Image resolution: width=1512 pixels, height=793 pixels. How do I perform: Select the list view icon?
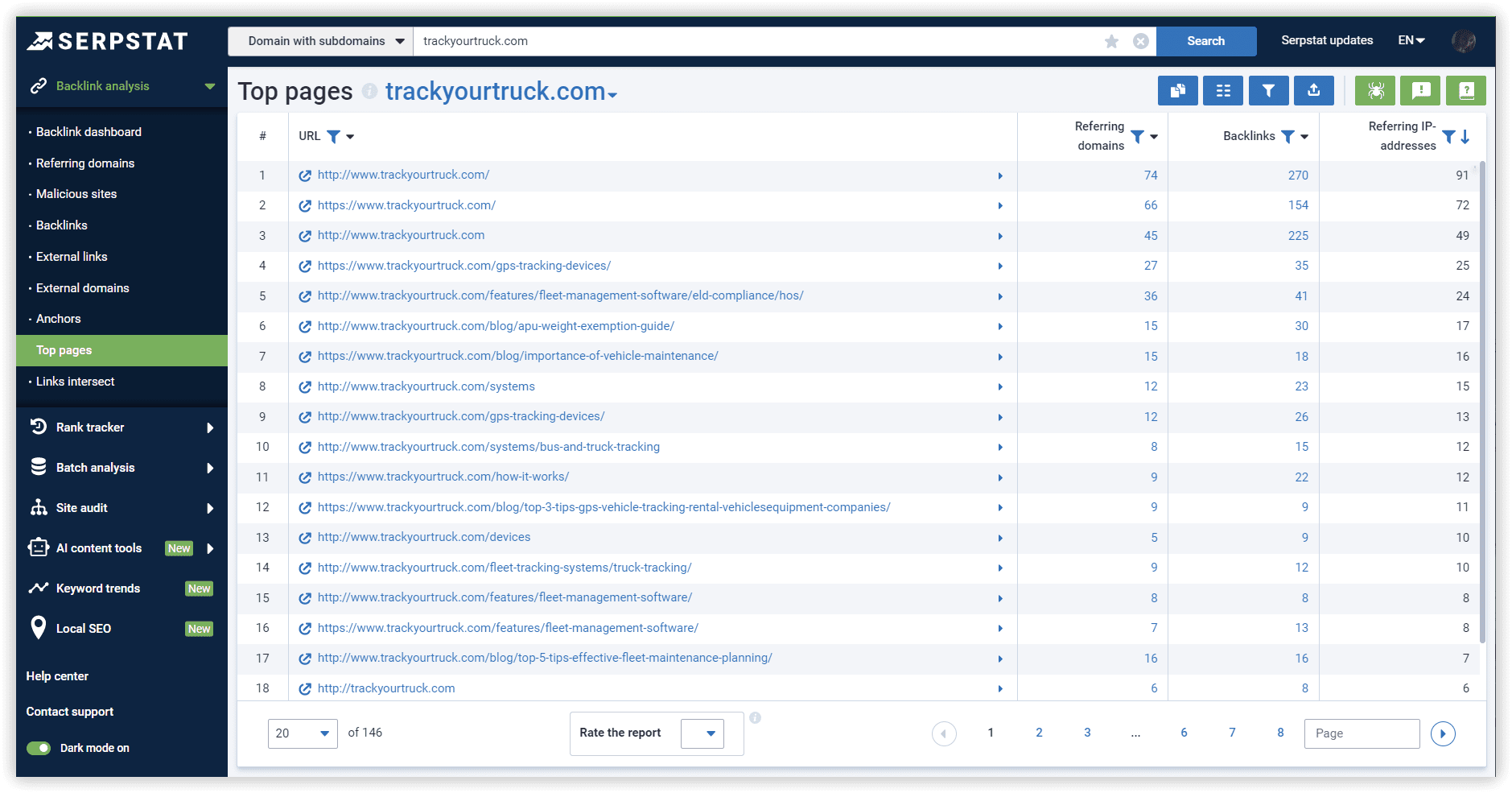(x=1222, y=90)
